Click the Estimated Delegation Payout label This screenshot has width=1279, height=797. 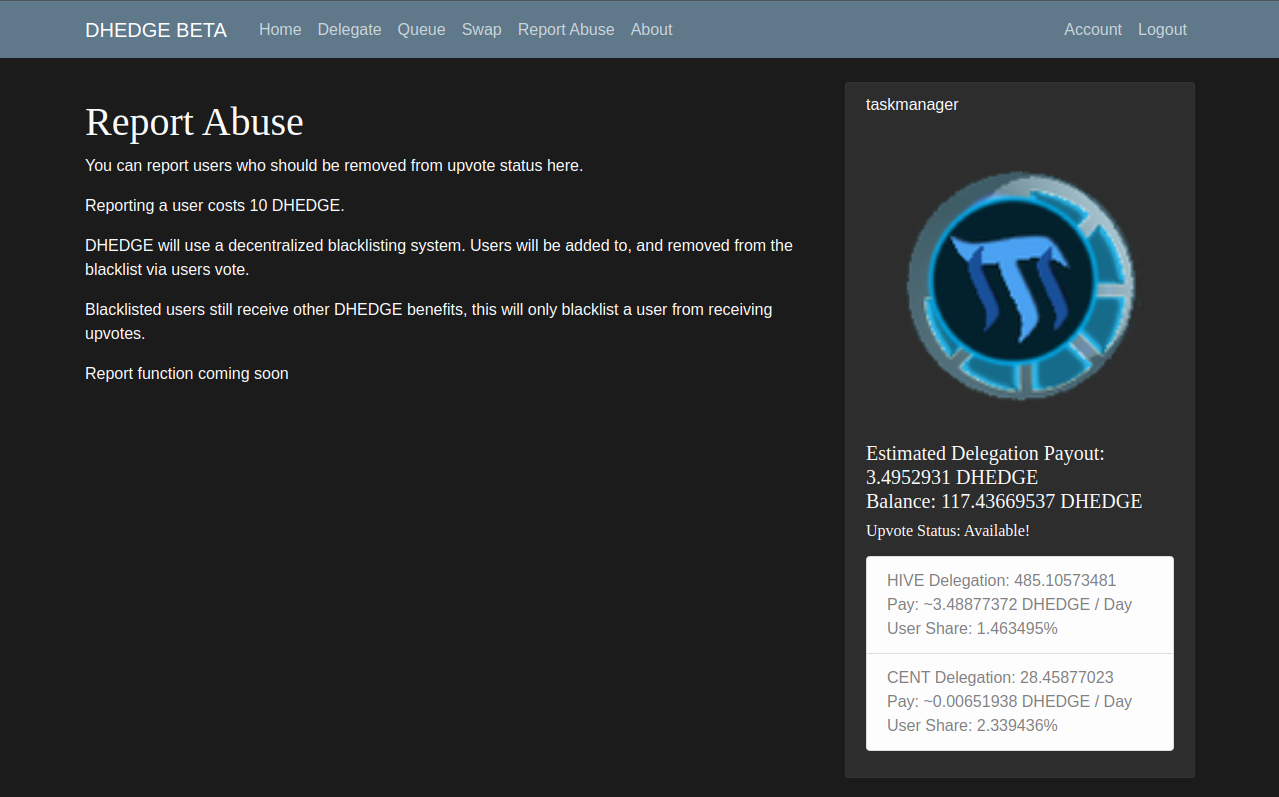click(x=985, y=453)
